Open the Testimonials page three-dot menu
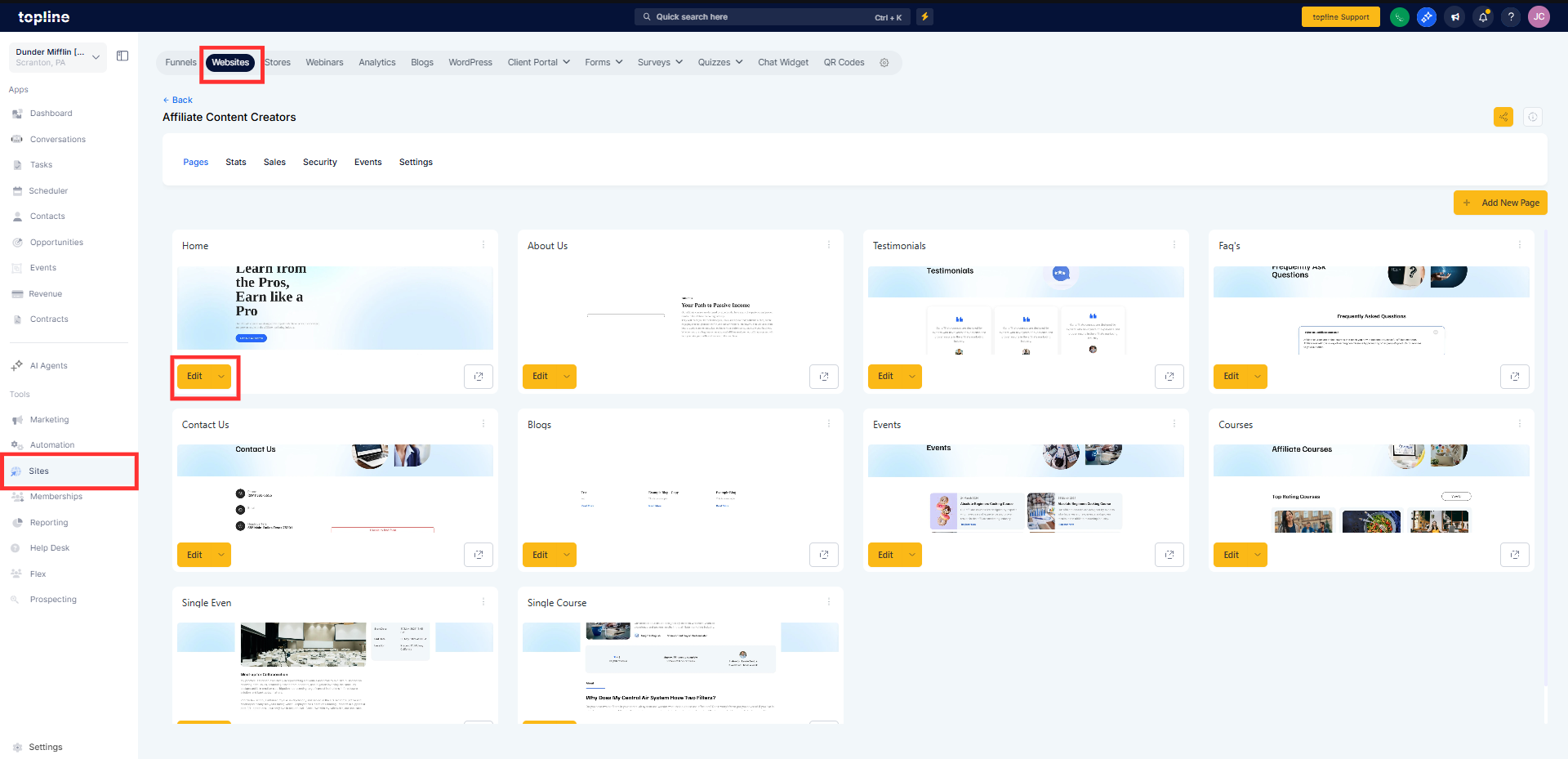Image resolution: width=1568 pixels, height=759 pixels. click(1174, 245)
